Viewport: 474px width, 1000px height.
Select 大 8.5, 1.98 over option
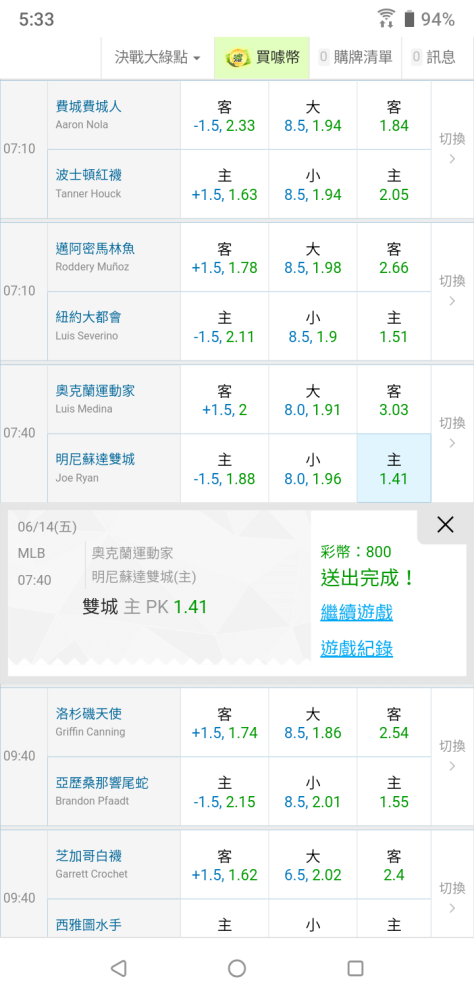point(313,258)
